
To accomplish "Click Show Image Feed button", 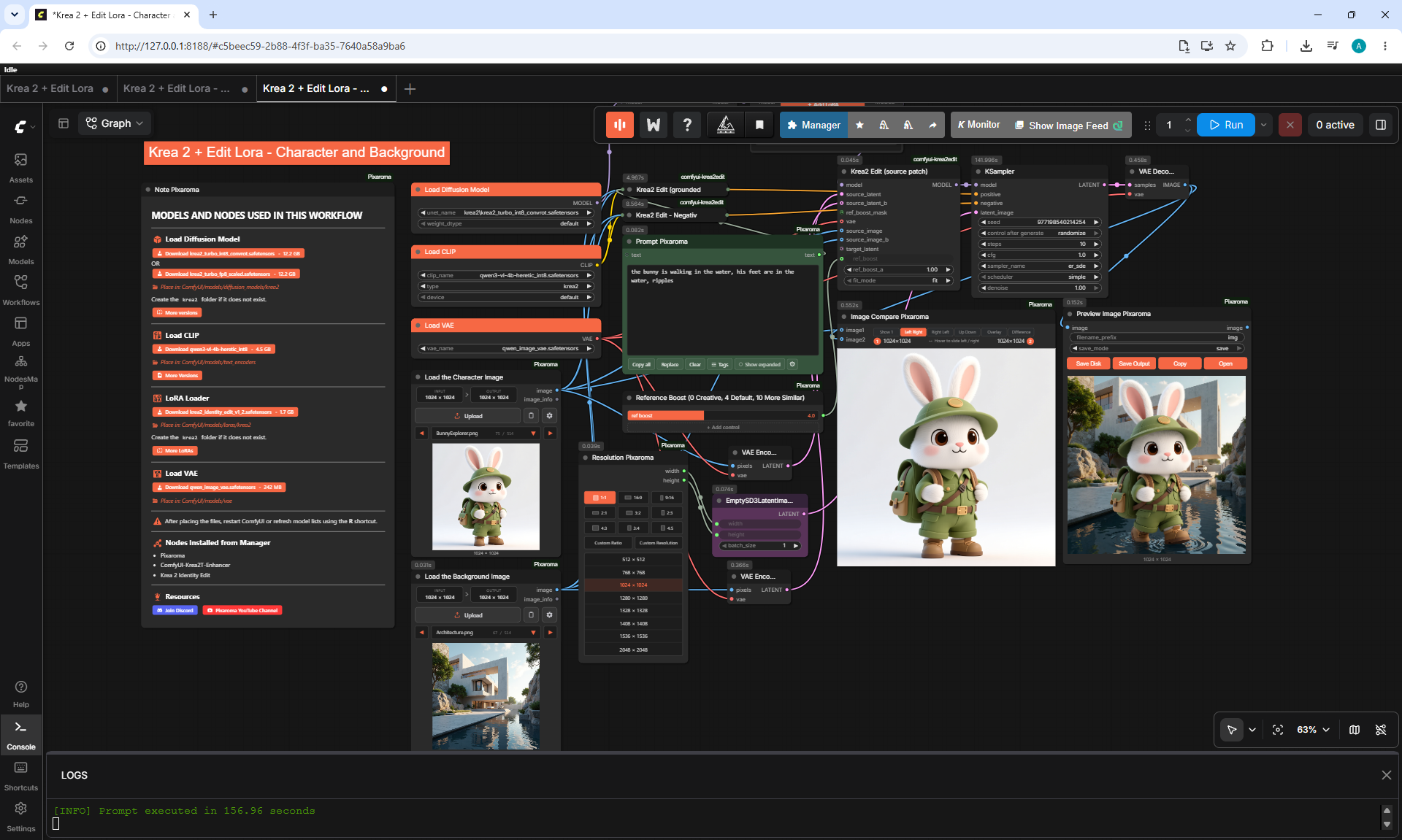I will click(1069, 125).
